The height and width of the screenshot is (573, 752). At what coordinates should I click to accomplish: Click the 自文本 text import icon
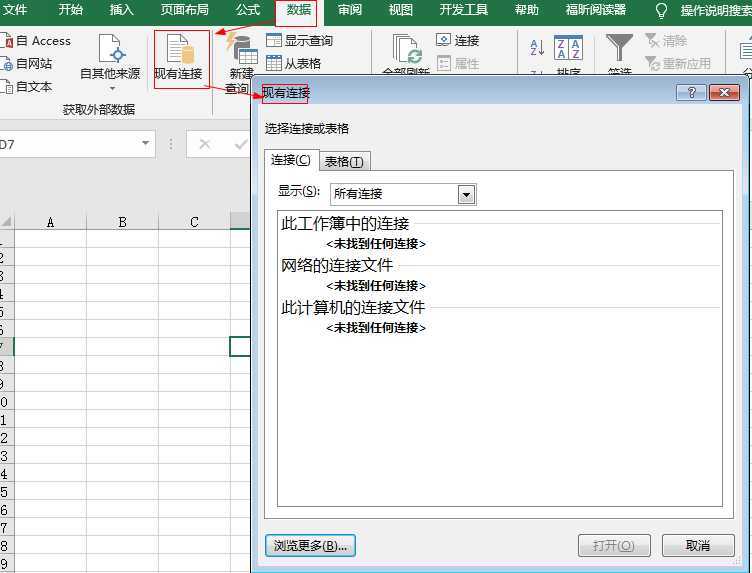click(x=7, y=87)
